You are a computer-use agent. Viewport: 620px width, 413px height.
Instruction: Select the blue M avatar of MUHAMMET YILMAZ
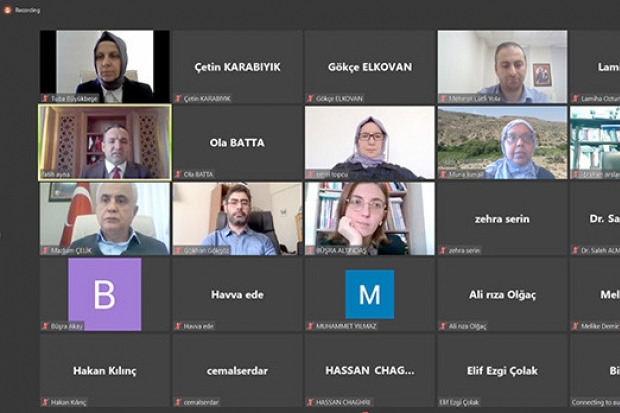click(x=370, y=294)
